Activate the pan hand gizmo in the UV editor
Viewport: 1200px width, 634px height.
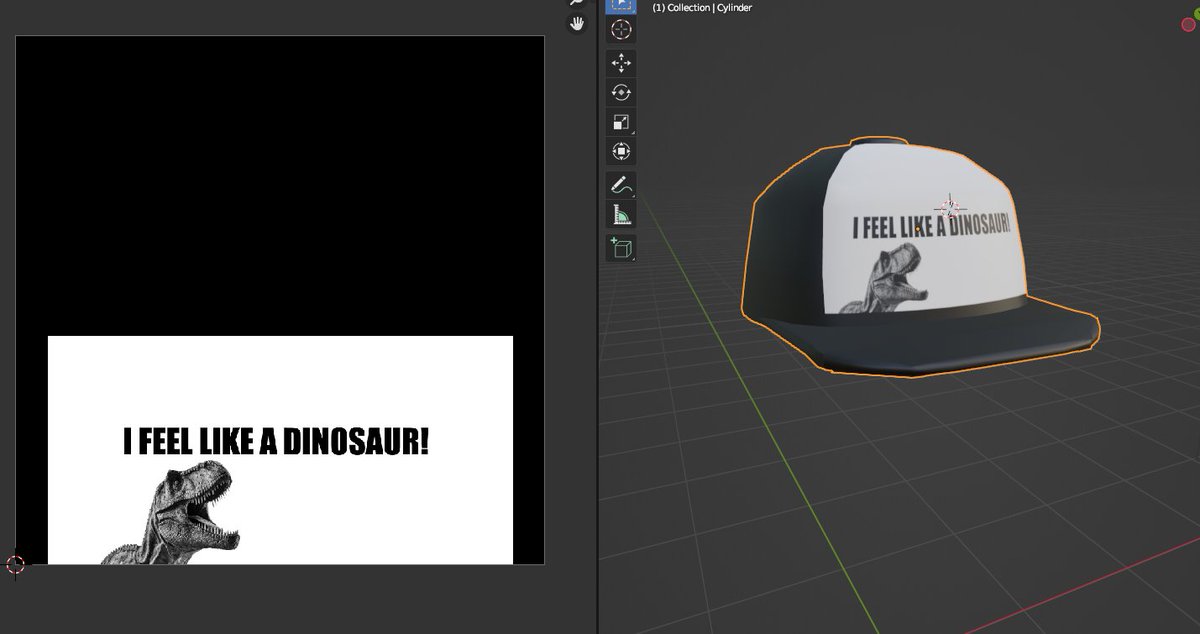pyautogui.click(x=577, y=23)
